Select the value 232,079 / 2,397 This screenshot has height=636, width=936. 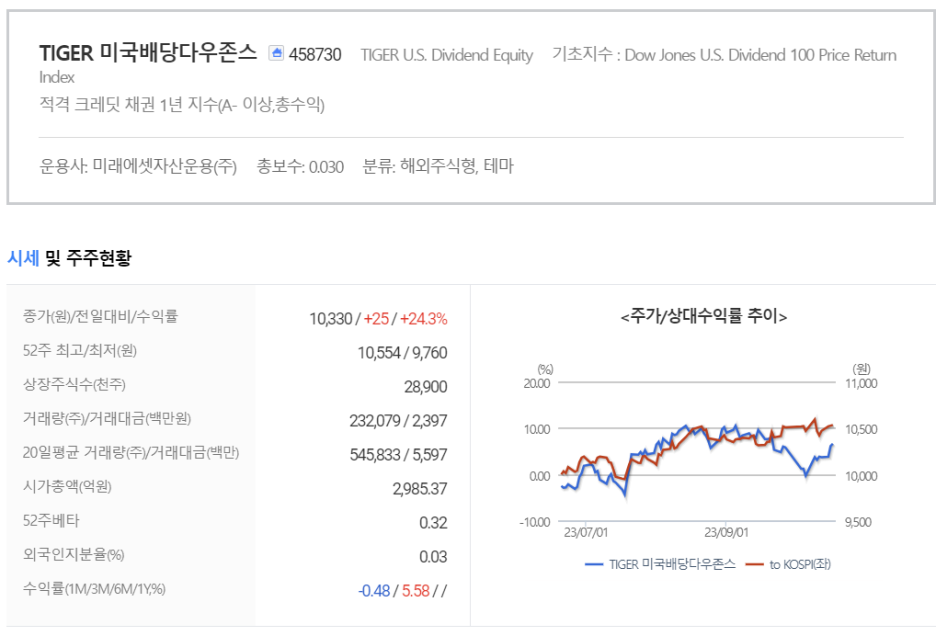[x=398, y=421]
